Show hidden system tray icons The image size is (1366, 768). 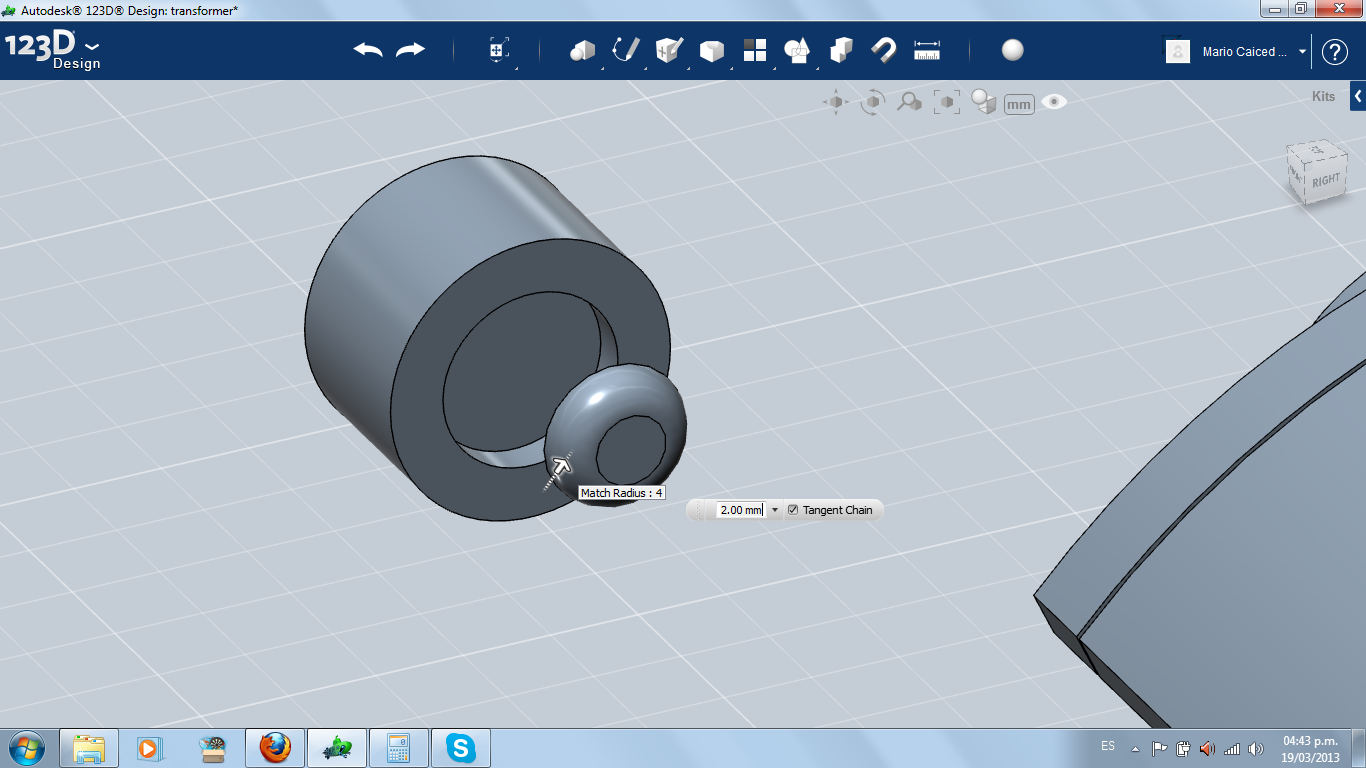(x=1135, y=748)
